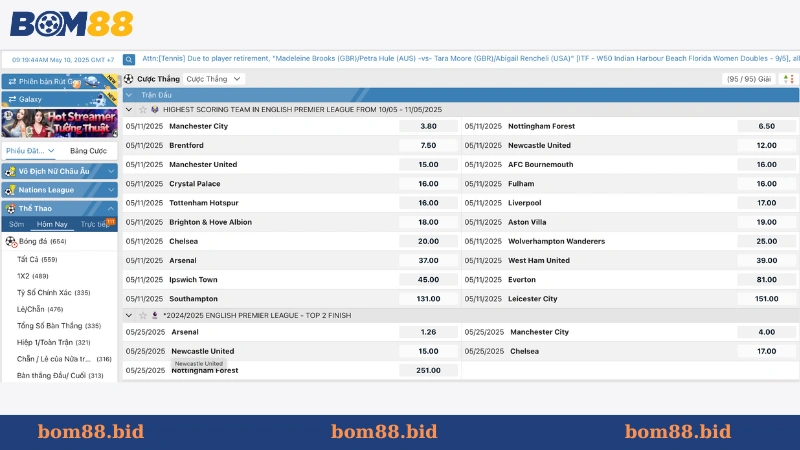Collapse the Highest Scoring Team section chevron
Image resolution: width=800 pixels, height=450 pixels.
[129, 110]
